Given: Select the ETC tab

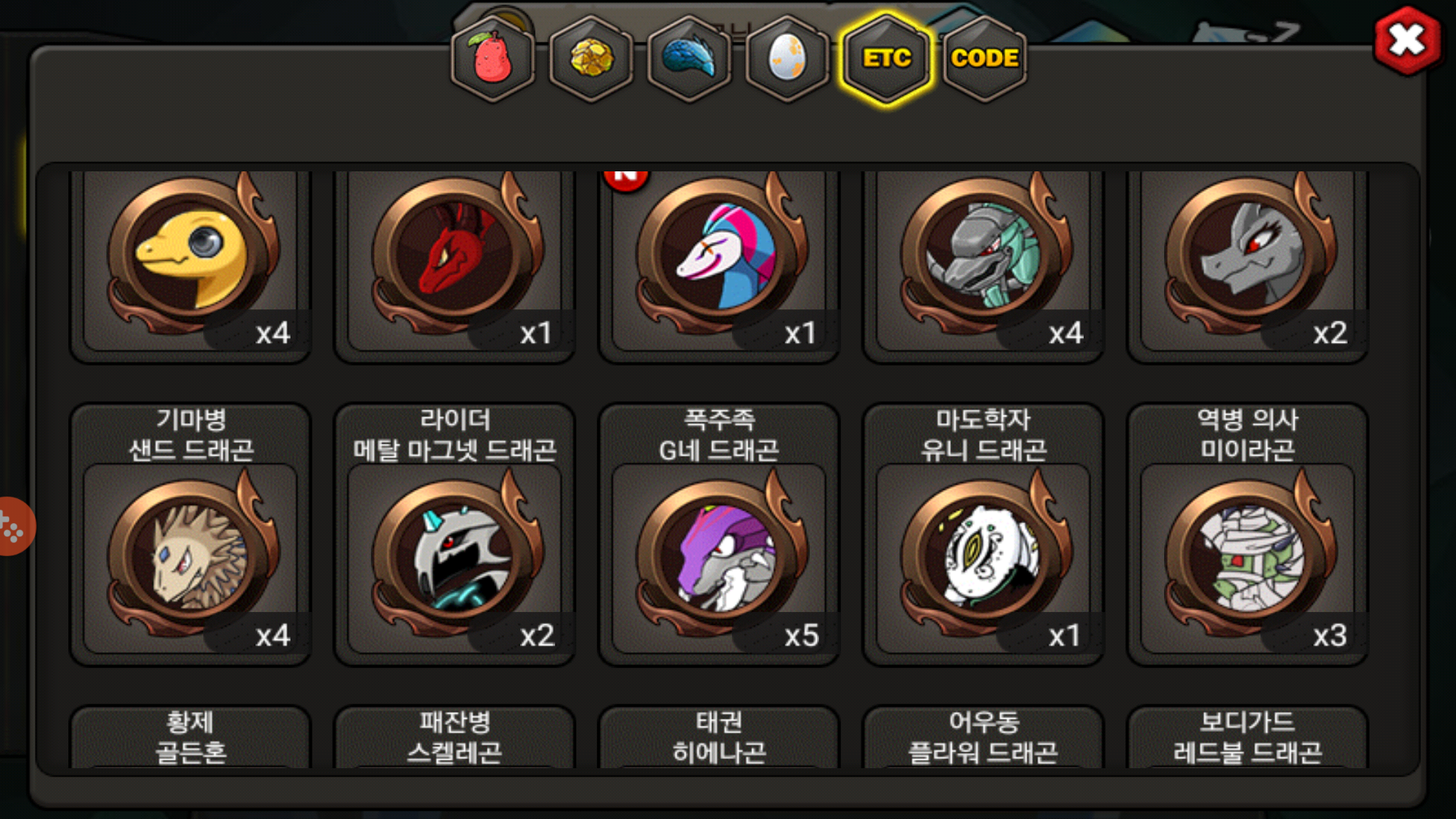Looking at the screenshot, I should coord(886,58).
